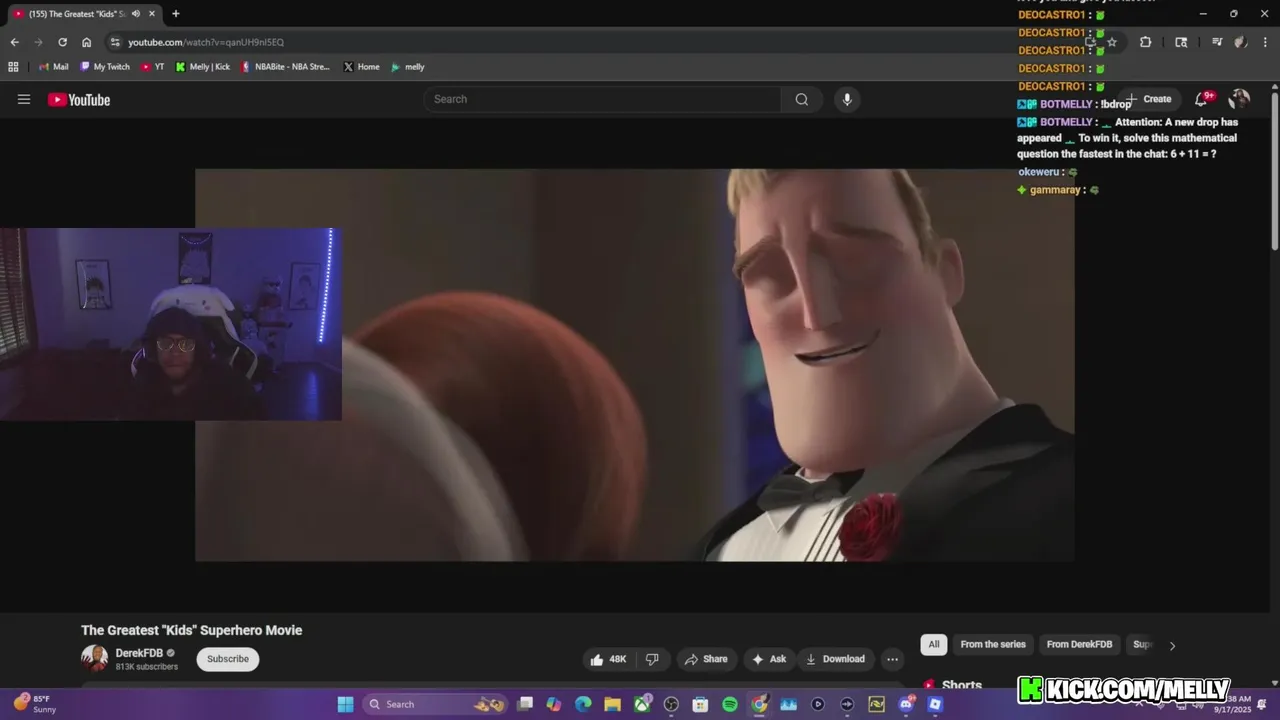This screenshot has height=720, width=1280.
Task: Open Chrome media controls icon
Action: 1217,42
